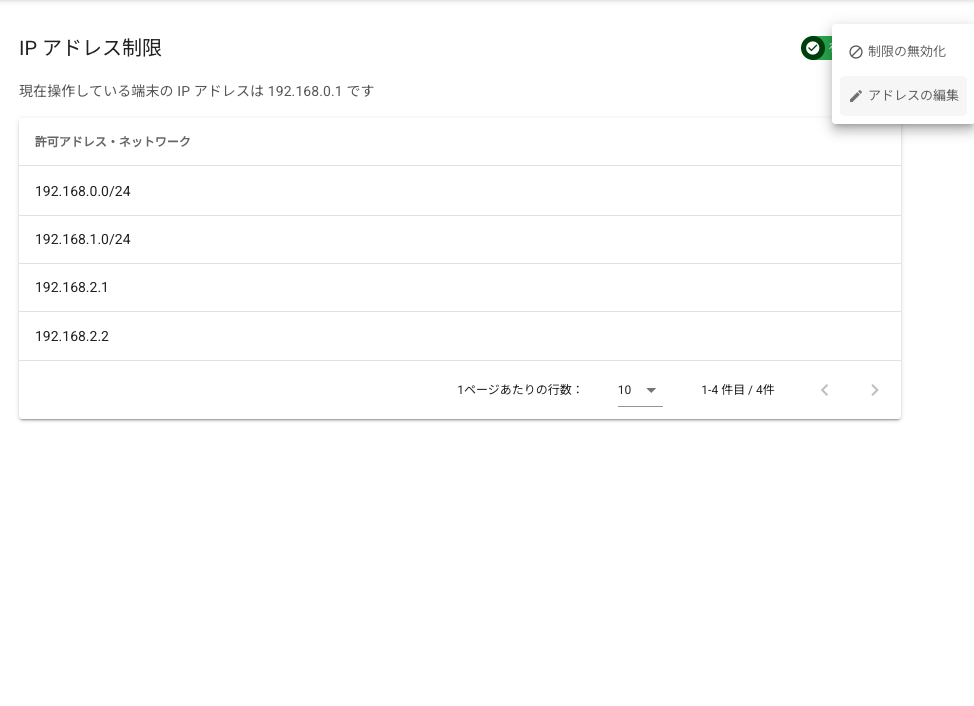974x706 pixels.
Task: Click the prohibit icon beside 制限の無効化
Action: (x=856, y=52)
